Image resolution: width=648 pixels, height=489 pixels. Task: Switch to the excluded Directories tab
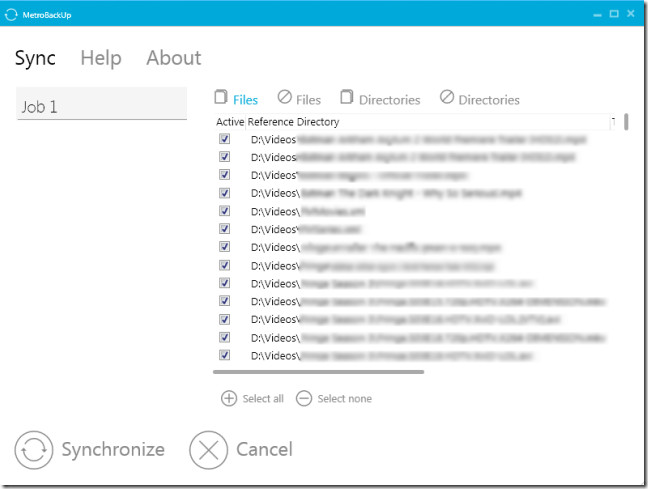[x=480, y=99]
